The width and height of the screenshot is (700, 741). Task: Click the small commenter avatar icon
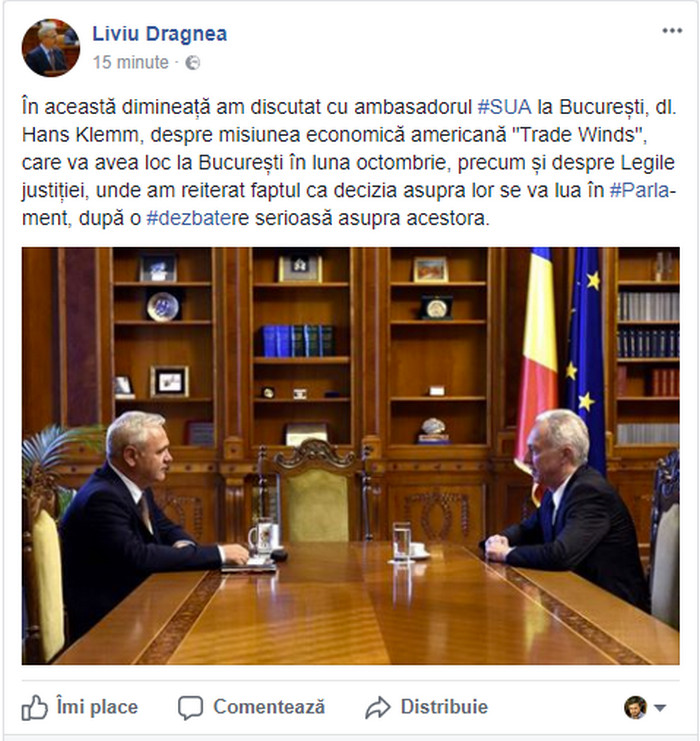[x=635, y=707]
